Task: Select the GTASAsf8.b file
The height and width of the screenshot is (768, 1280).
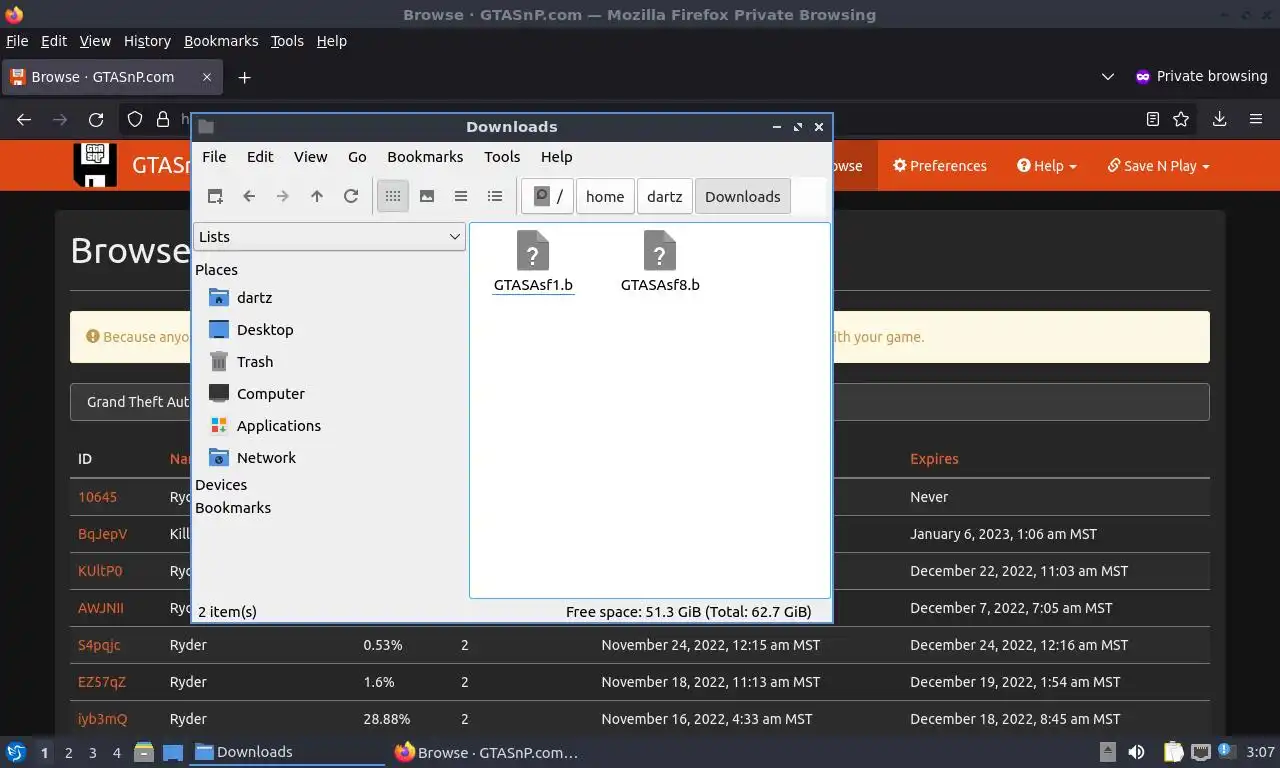Action: click(660, 261)
